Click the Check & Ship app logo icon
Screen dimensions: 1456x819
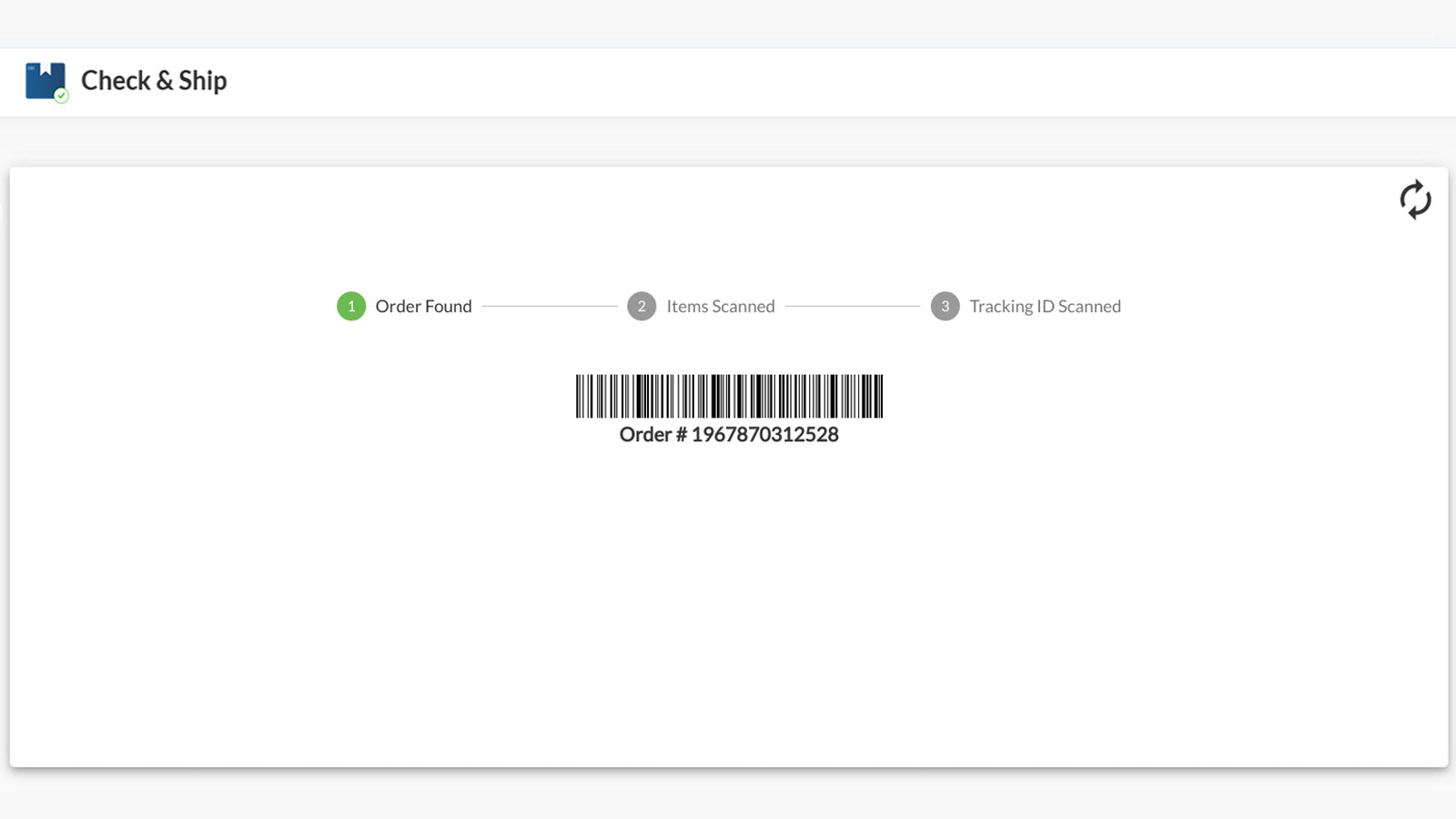(43, 81)
